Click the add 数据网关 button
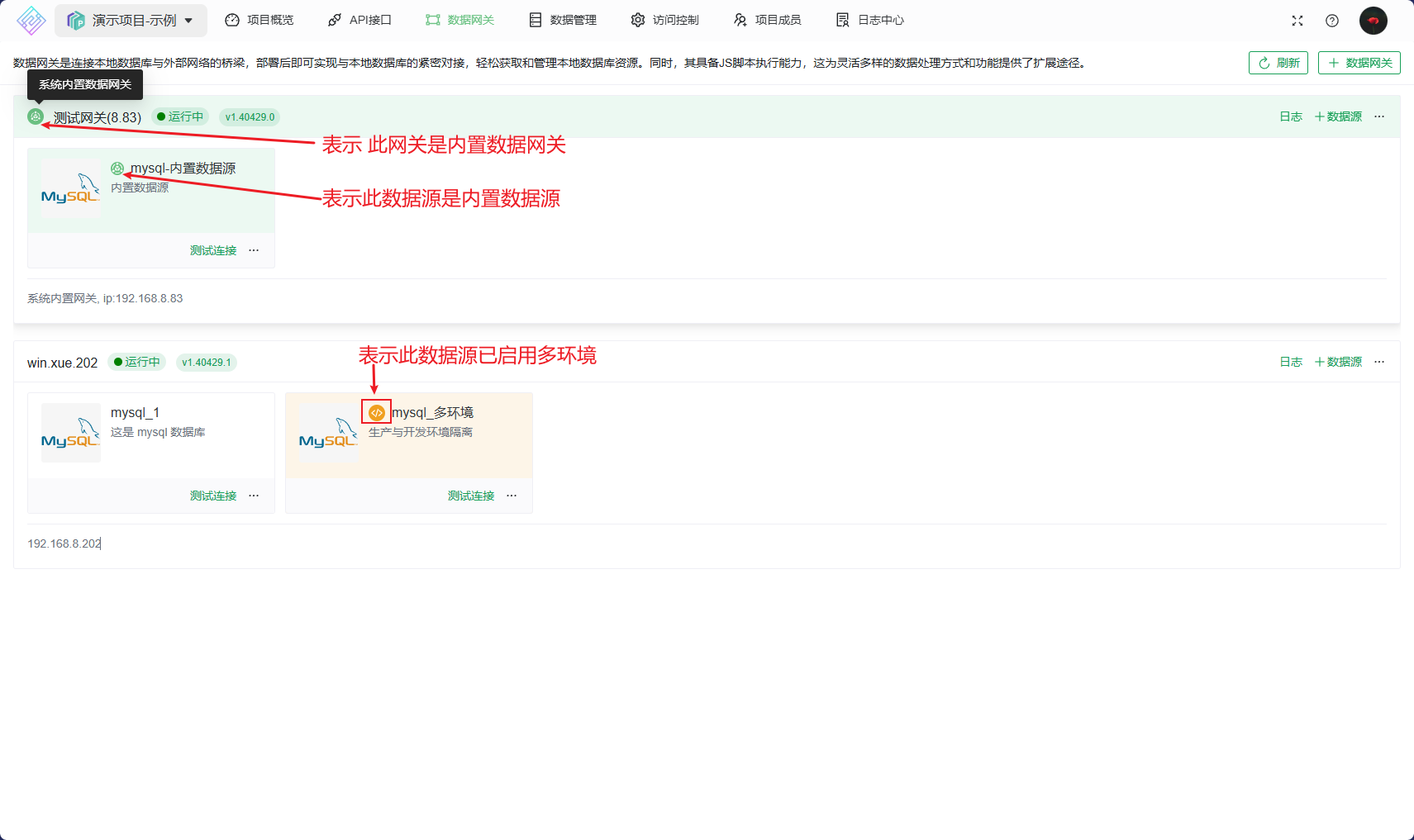Screen dimensions: 1414x840 pos(1359,63)
